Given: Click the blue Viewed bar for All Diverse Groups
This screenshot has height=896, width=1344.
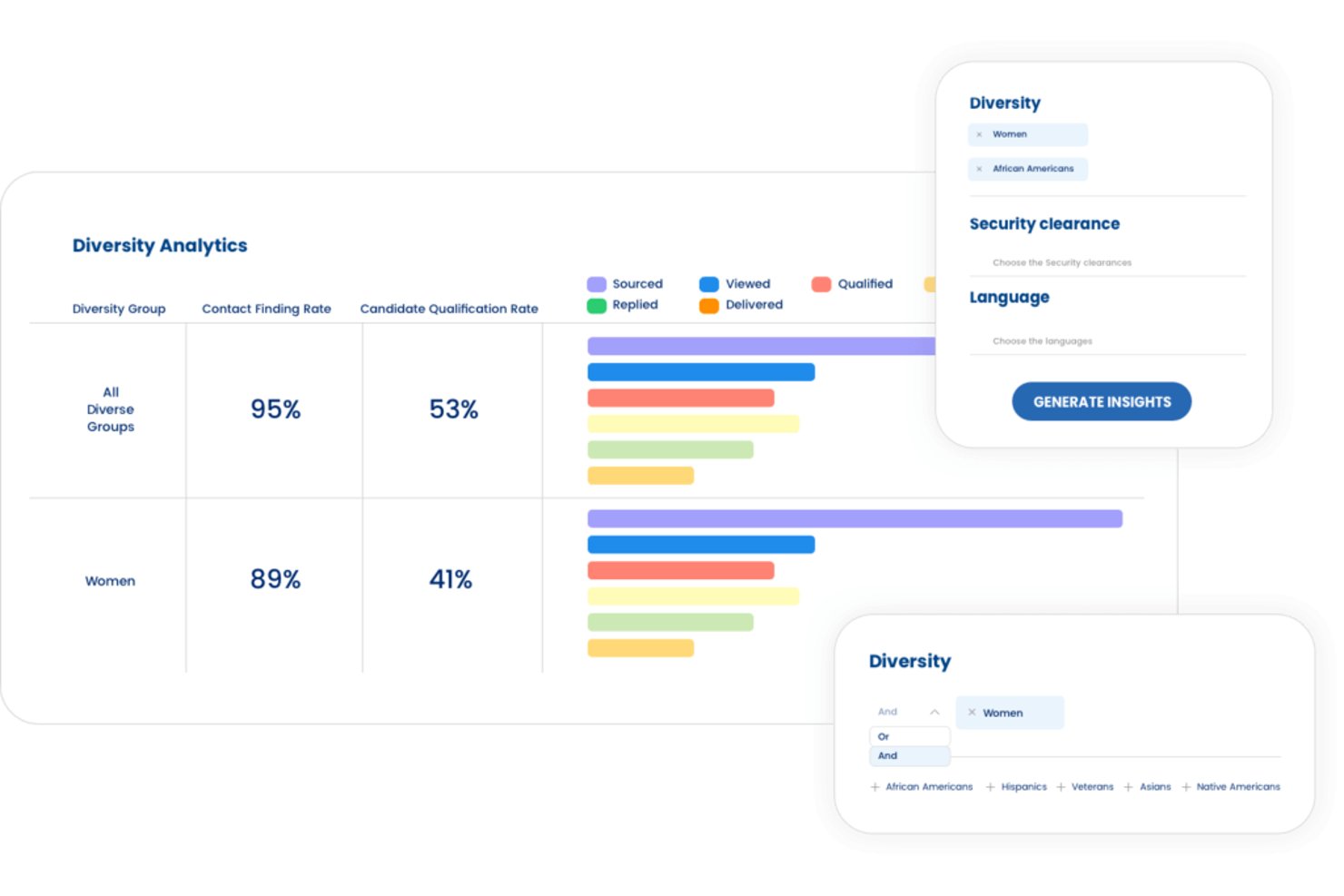Looking at the screenshot, I should click(701, 372).
